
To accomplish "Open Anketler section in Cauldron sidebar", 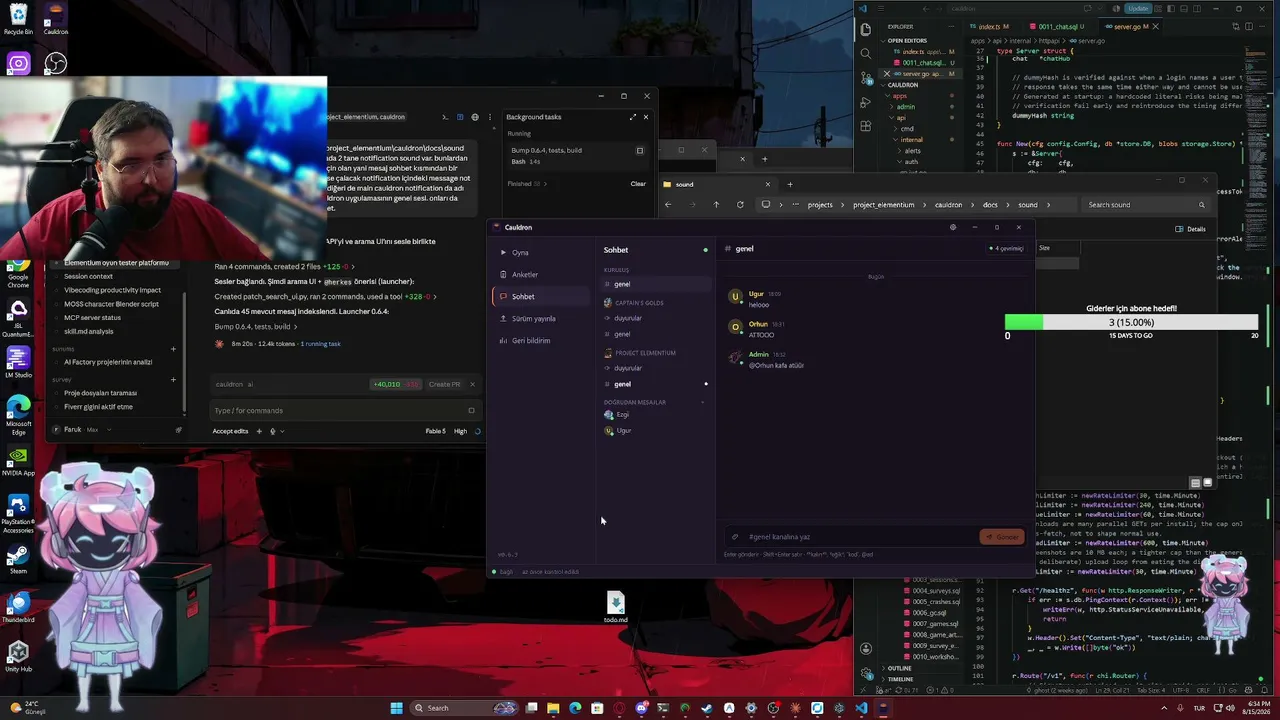I will (x=540, y=274).
